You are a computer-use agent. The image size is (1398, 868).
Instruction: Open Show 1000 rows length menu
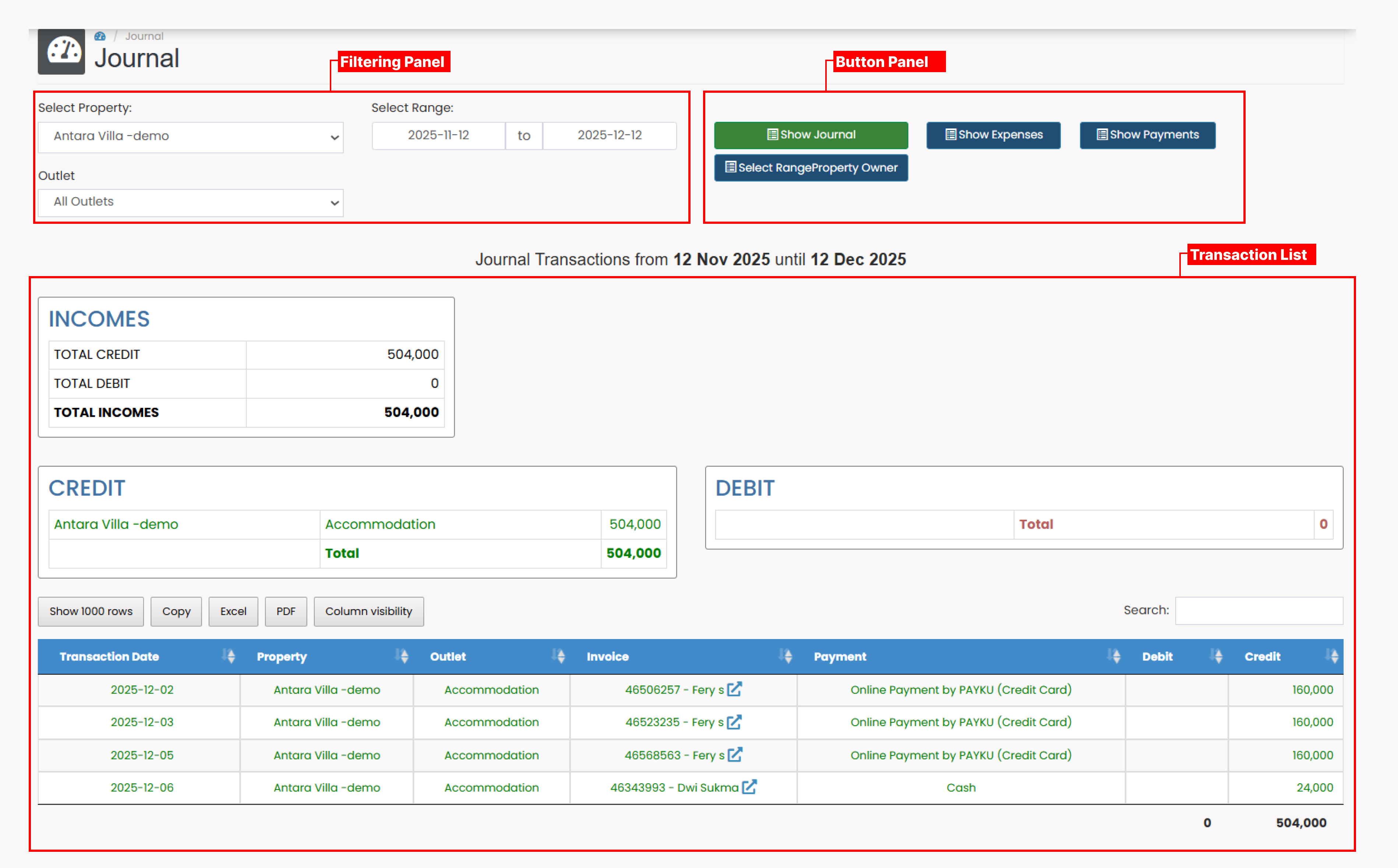(91, 611)
